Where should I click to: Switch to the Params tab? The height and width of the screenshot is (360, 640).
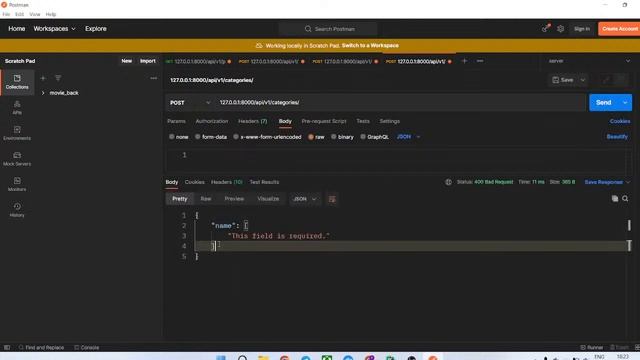click(x=176, y=121)
